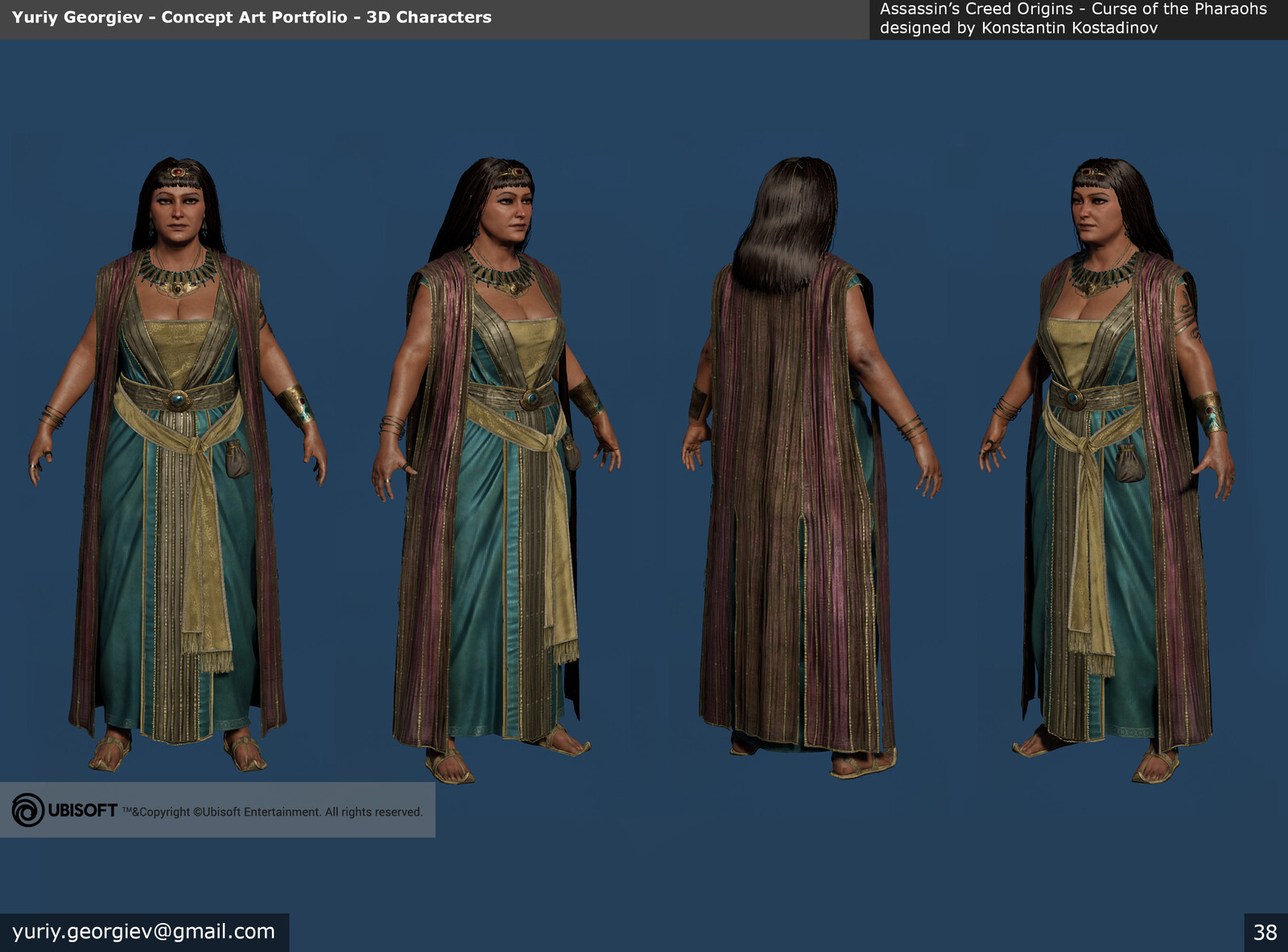Click the page number 38
The width and height of the screenshot is (1288, 952).
point(1265,933)
